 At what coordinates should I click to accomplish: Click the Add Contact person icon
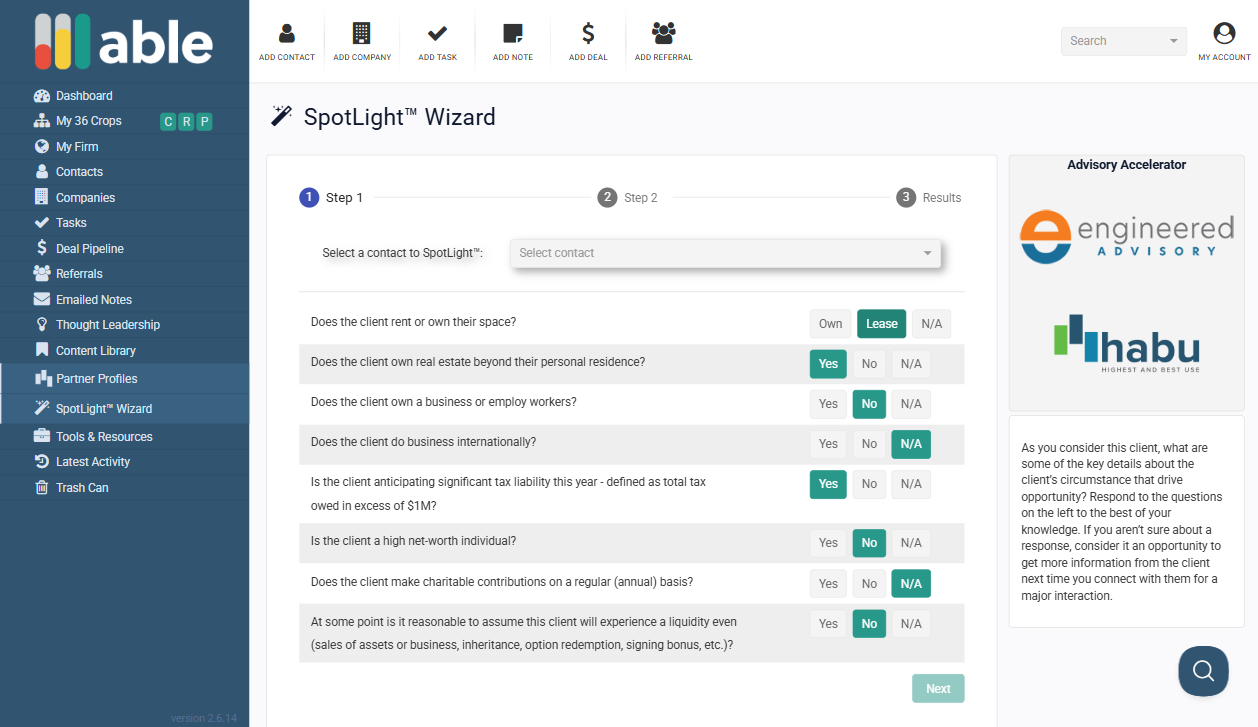pyautogui.click(x=287, y=34)
